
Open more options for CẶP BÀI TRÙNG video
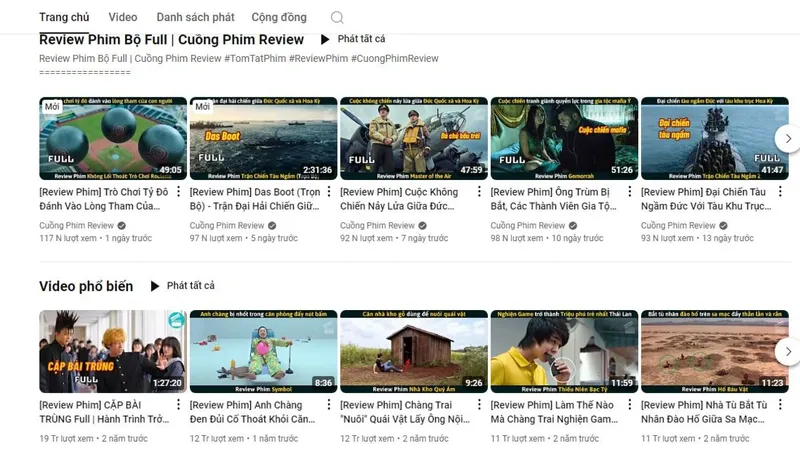pos(178,405)
